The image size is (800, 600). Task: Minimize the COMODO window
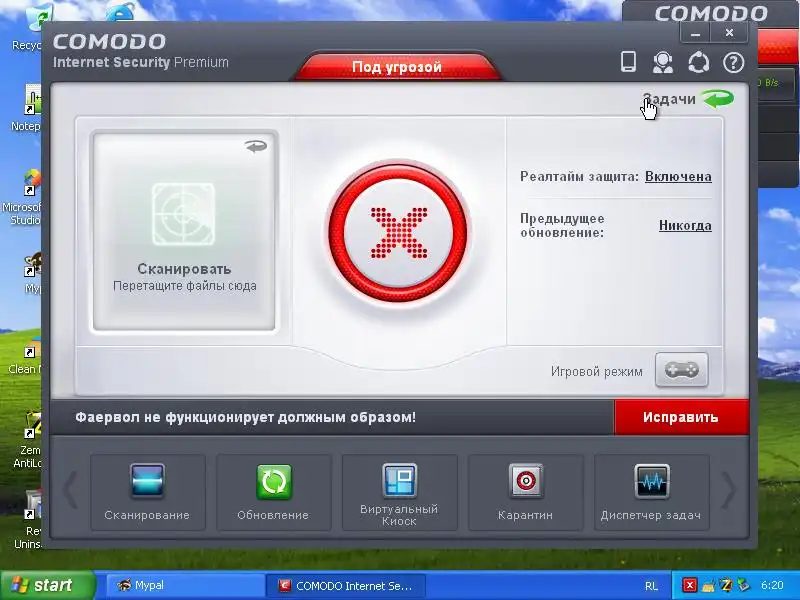point(695,34)
